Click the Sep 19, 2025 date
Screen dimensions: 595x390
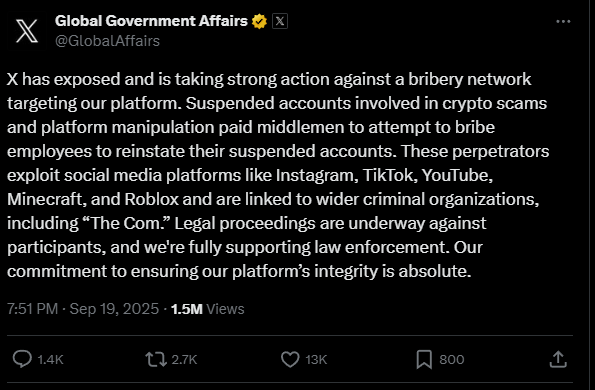[114, 309]
